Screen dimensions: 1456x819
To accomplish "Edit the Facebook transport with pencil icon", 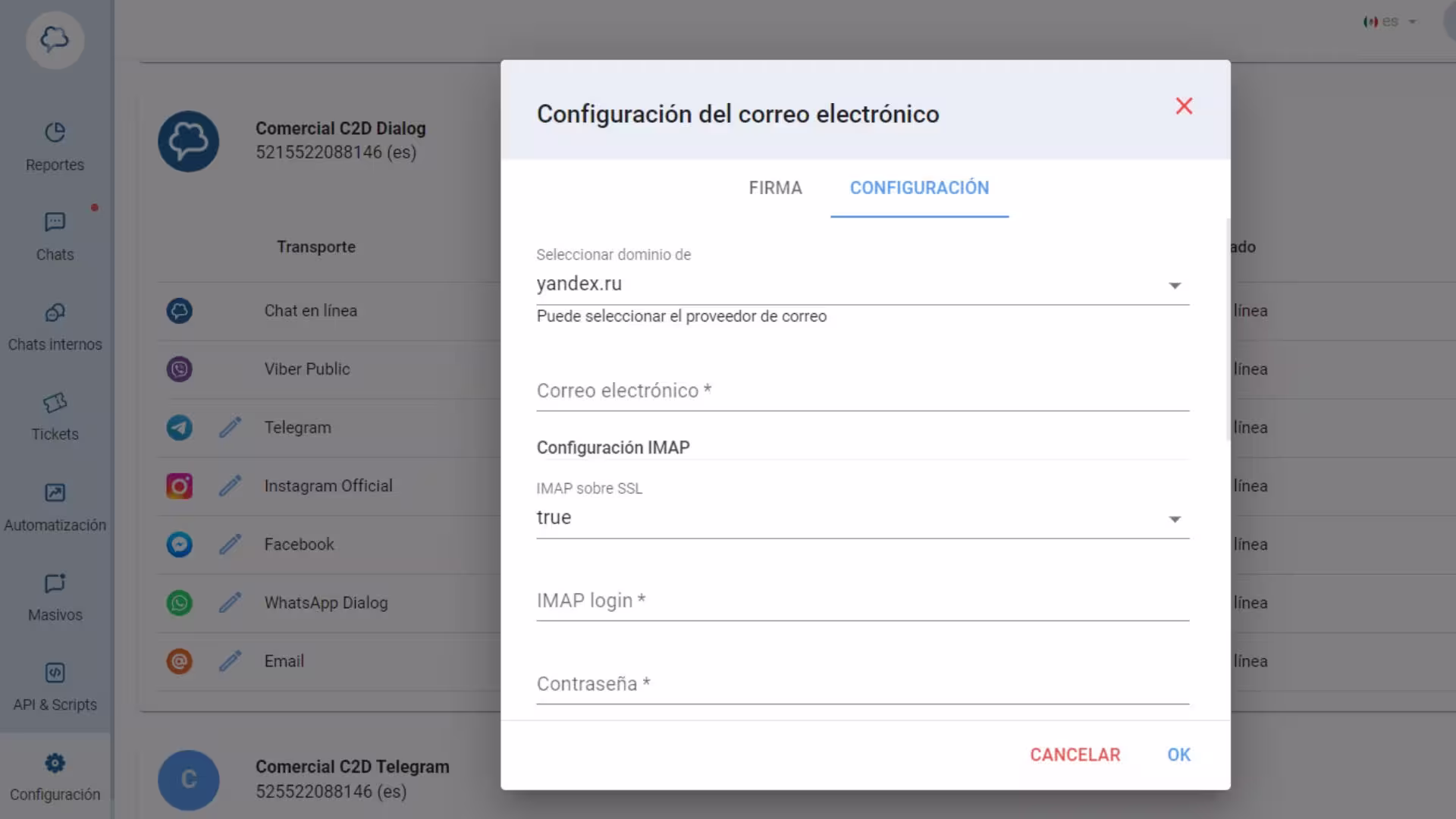I will pyautogui.click(x=230, y=544).
